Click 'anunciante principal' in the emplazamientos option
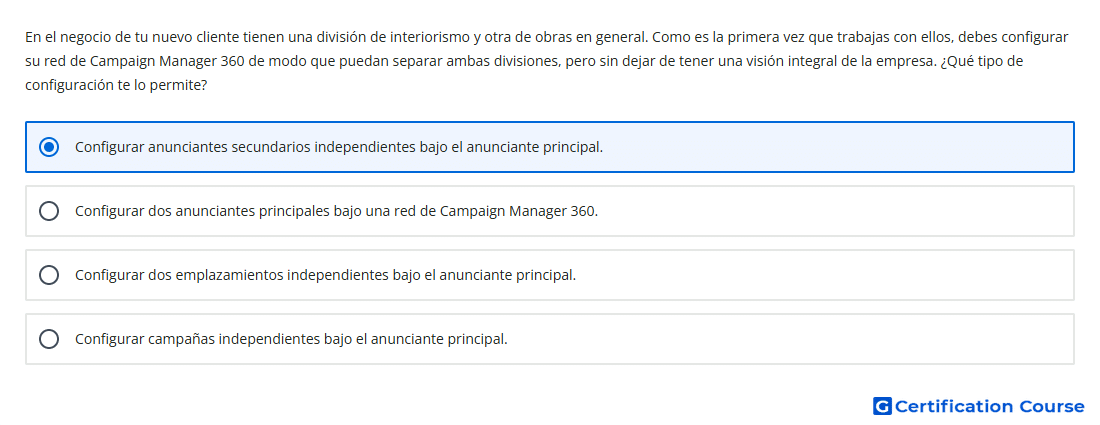Viewport: 1100px width, 425px height. coord(507,275)
